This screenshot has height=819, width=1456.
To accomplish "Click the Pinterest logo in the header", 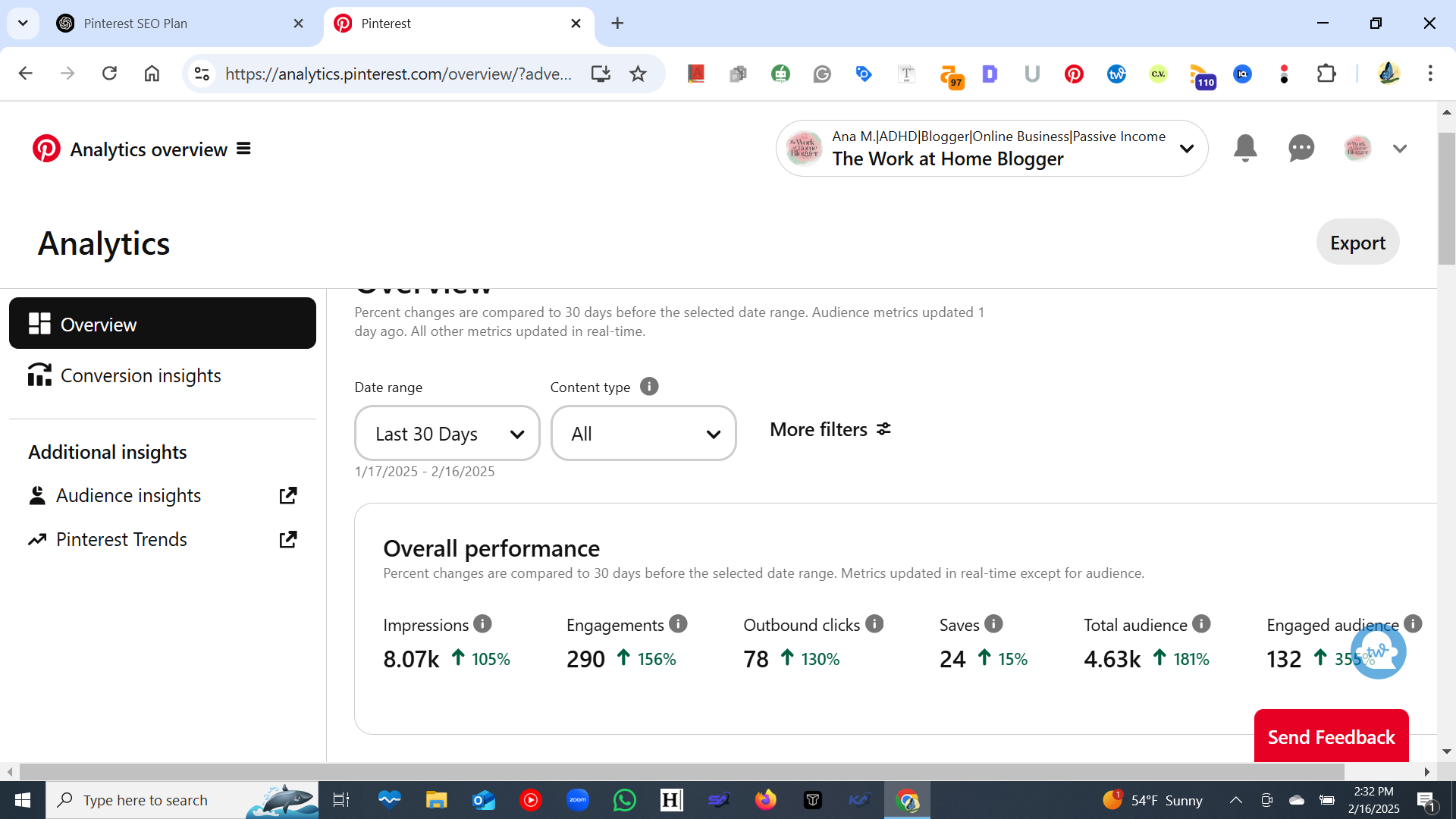I will (x=46, y=149).
